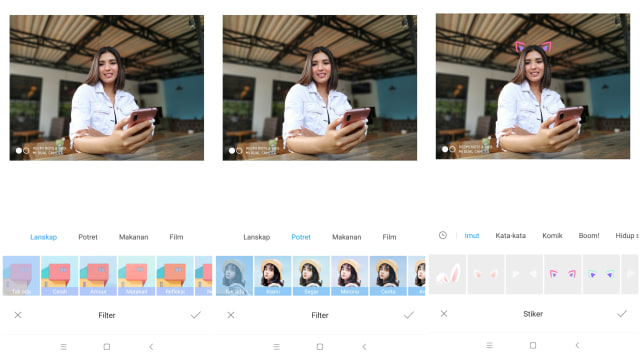This screenshot has height=360, width=640.
Task: Tap back arrow in Potret screen
Action: tap(364, 347)
